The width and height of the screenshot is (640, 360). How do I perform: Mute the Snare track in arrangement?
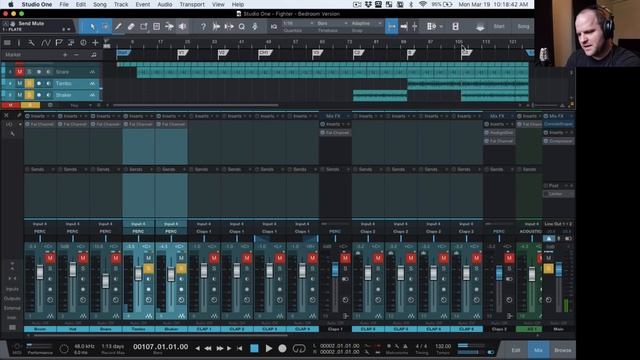click(19, 72)
